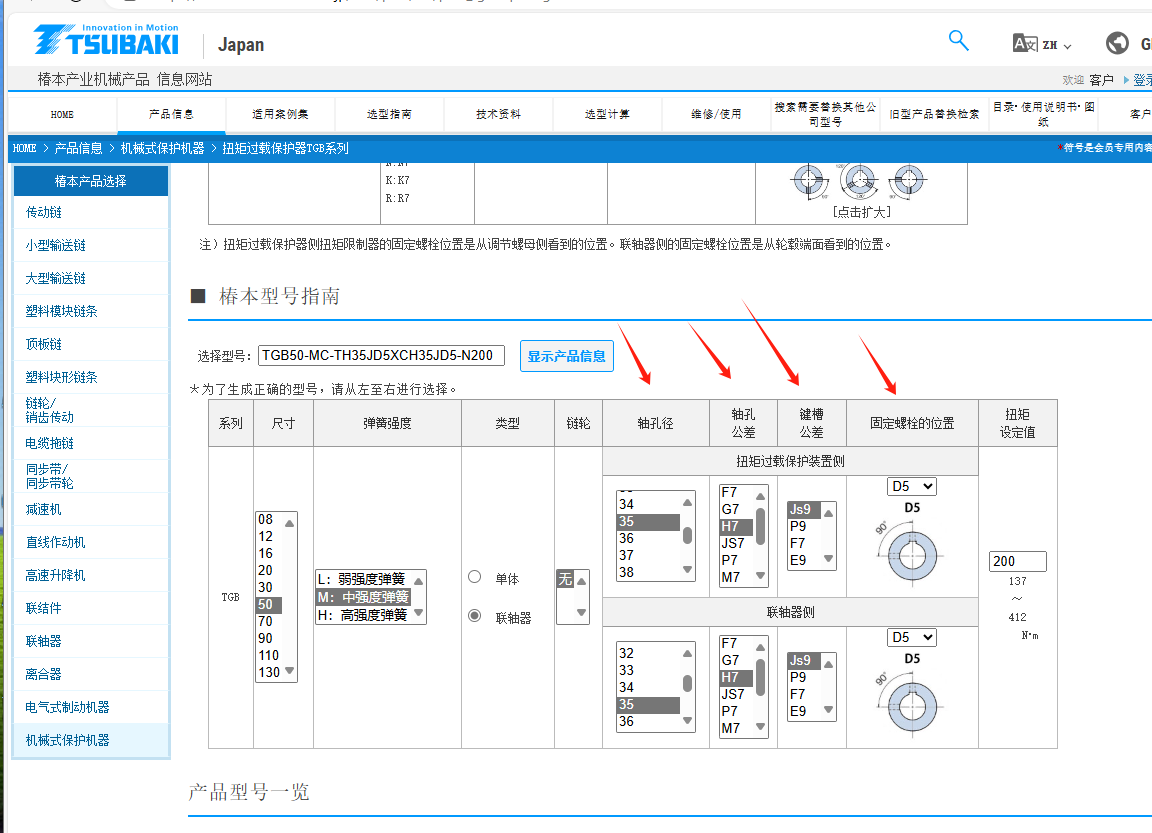Open the 维修/使用 menu tab
The height and width of the screenshot is (833, 1152).
point(716,114)
